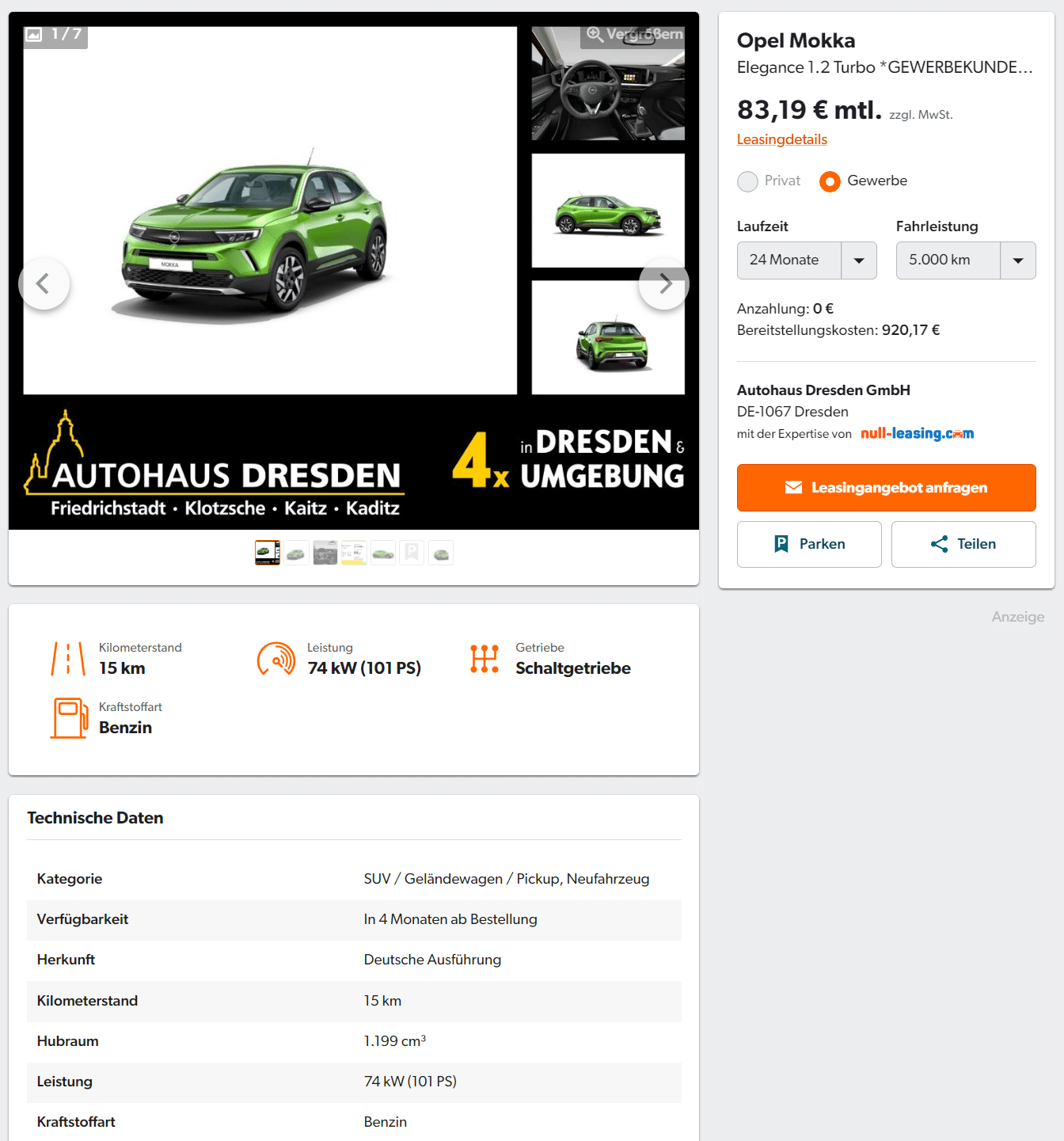Open the Leasingdetails link
Viewport: 1064px width, 1141px height.
pos(781,139)
